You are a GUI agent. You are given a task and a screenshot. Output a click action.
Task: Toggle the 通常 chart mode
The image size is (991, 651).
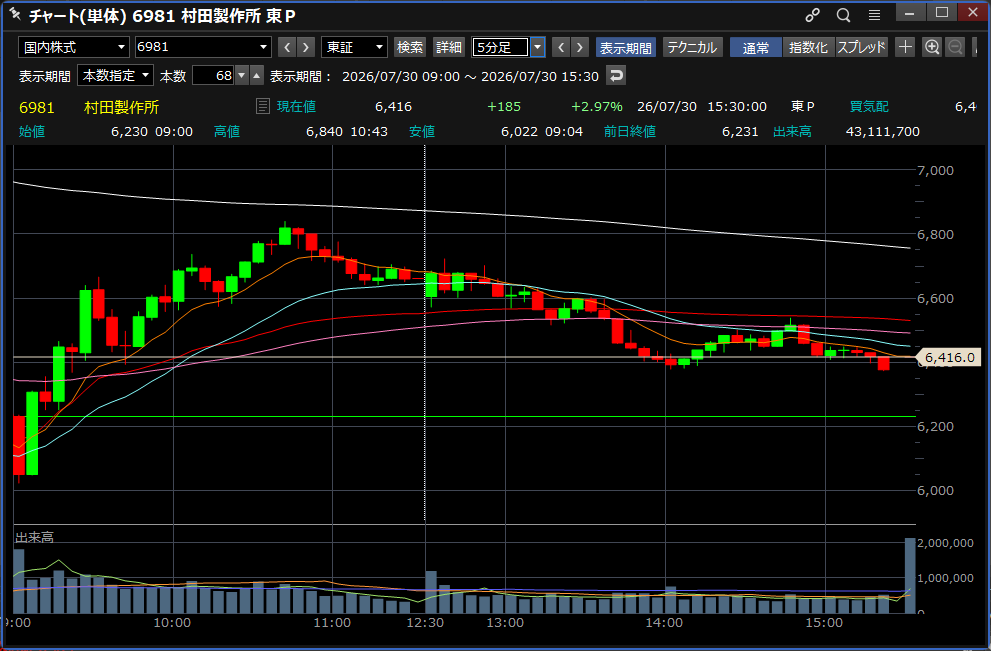[x=756, y=47]
